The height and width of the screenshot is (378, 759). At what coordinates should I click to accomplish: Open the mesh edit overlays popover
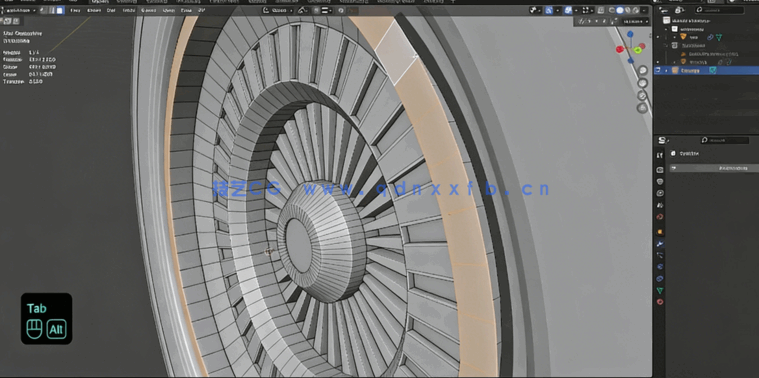click(x=588, y=10)
